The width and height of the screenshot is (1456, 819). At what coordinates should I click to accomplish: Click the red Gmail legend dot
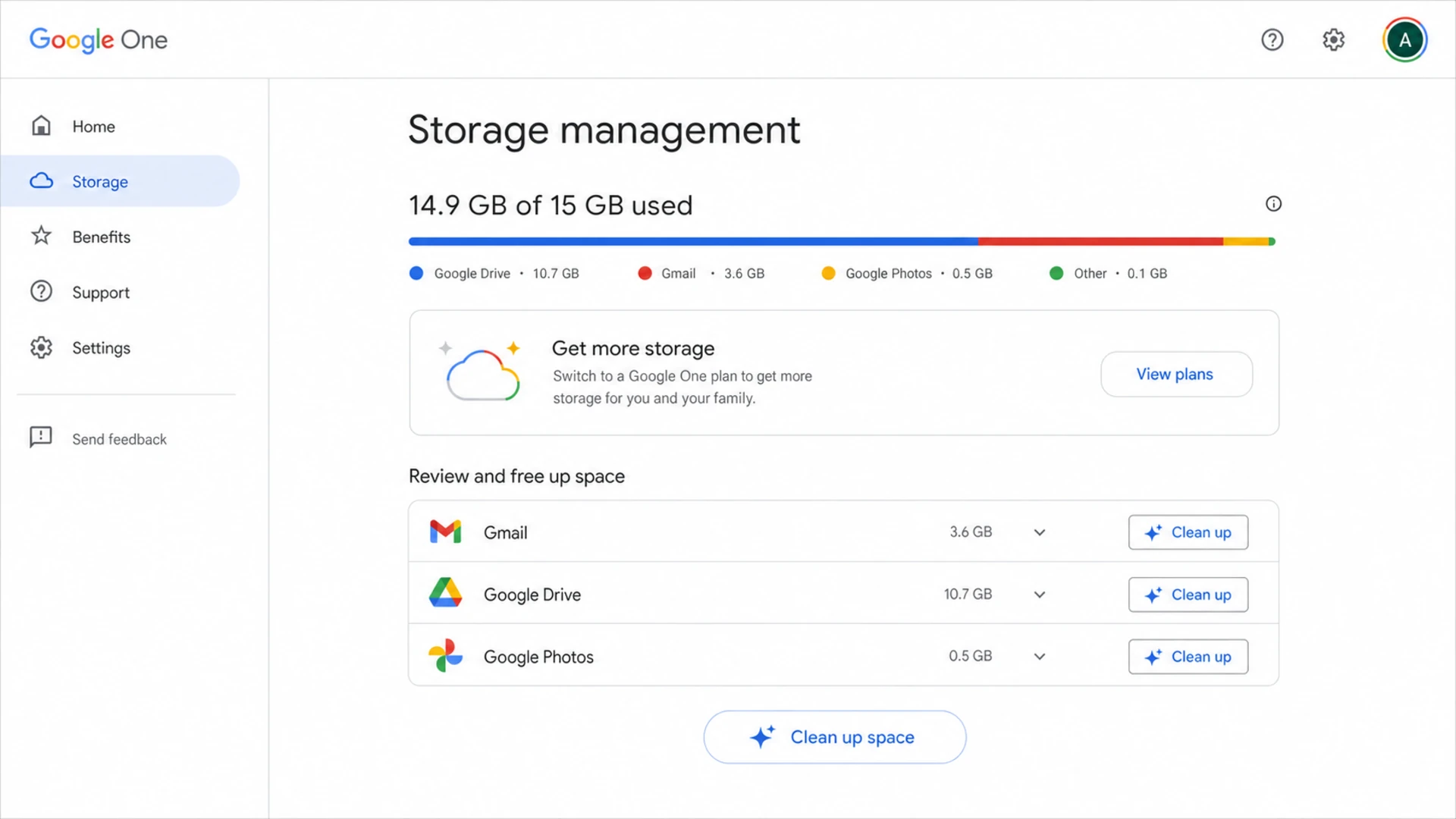645,273
